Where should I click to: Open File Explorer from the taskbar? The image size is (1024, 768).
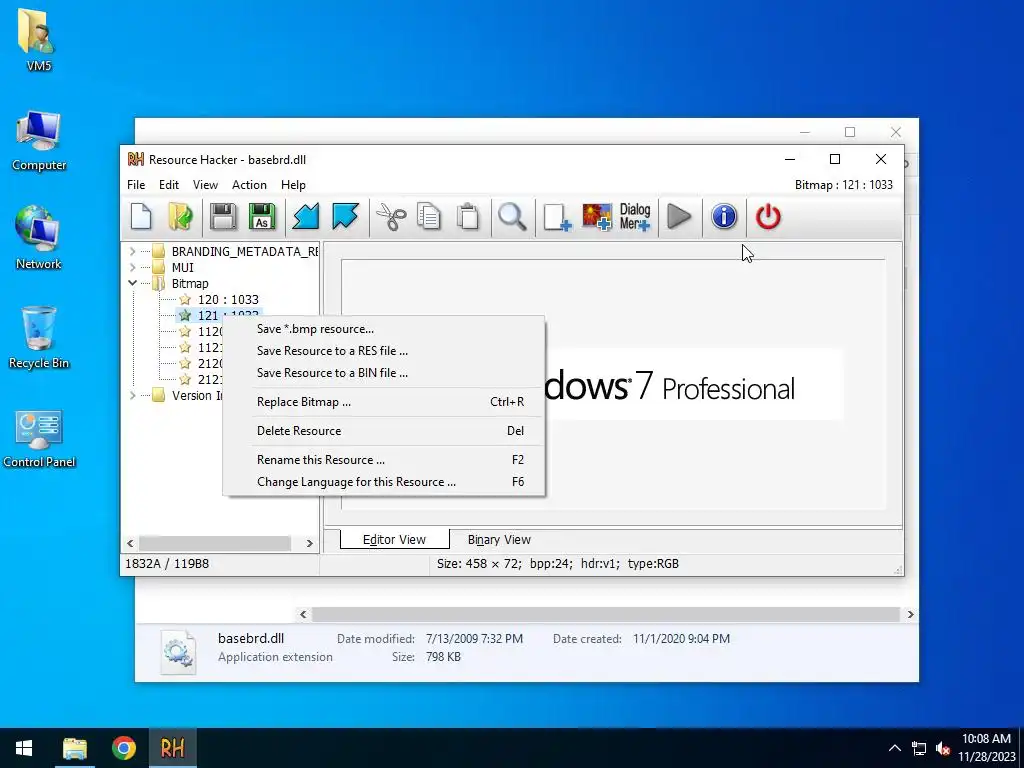[75, 748]
